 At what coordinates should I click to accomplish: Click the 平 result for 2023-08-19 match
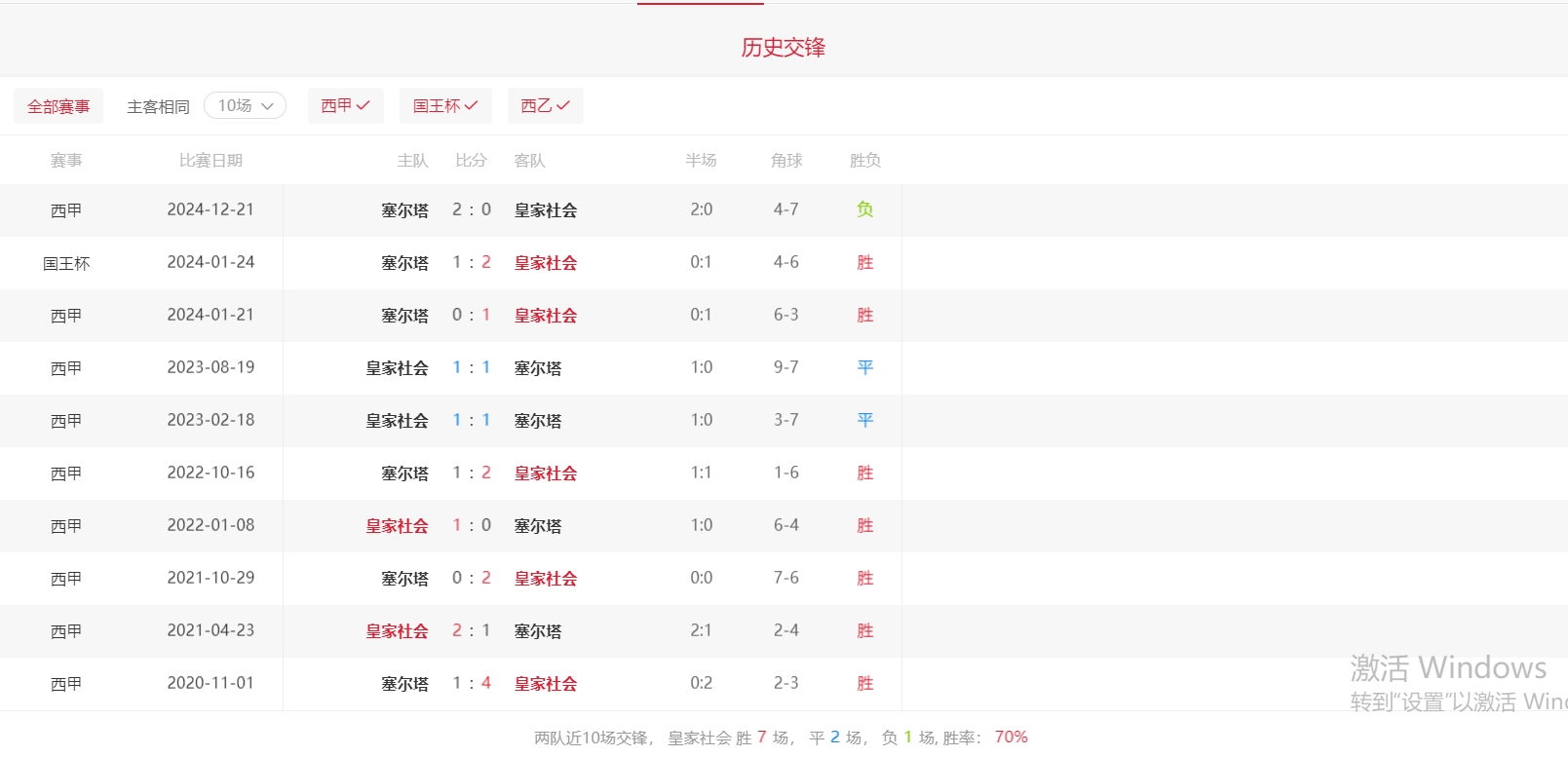point(864,367)
